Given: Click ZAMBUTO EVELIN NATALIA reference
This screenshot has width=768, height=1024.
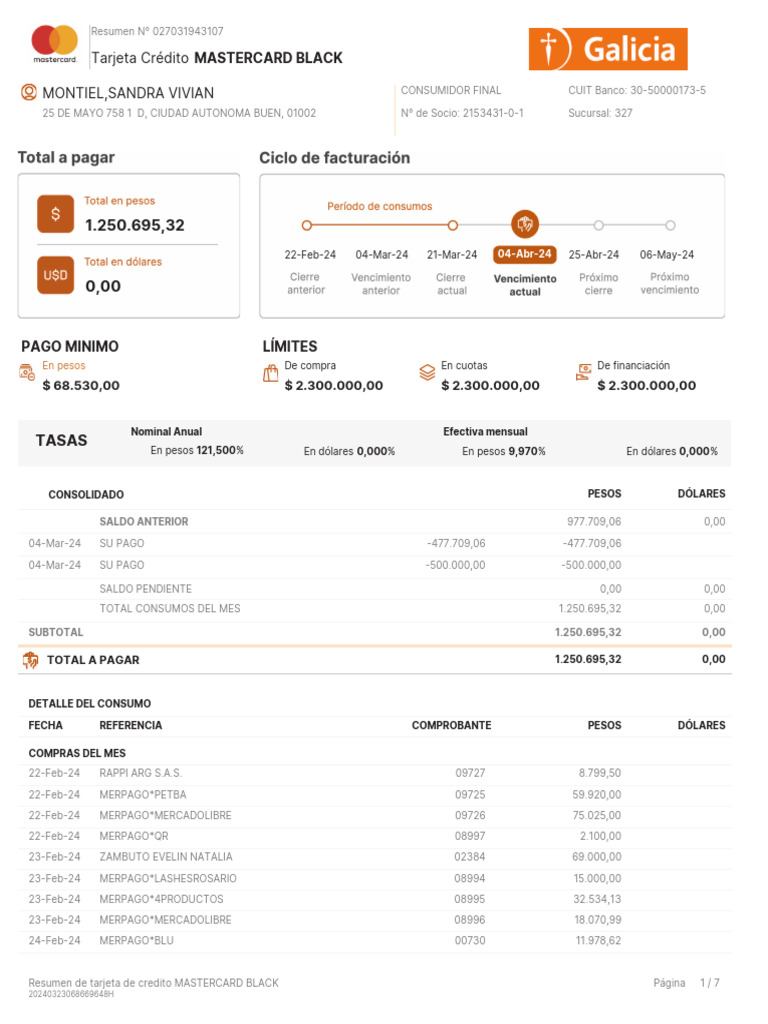Looking at the screenshot, I should point(166,857).
